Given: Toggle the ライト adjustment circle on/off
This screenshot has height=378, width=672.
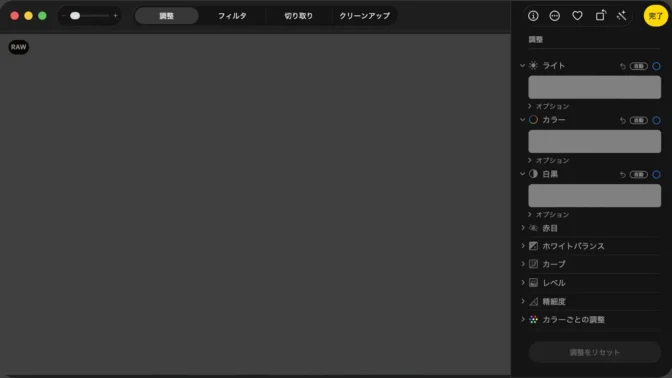Looking at the screenshot, I should coord(656,66).
